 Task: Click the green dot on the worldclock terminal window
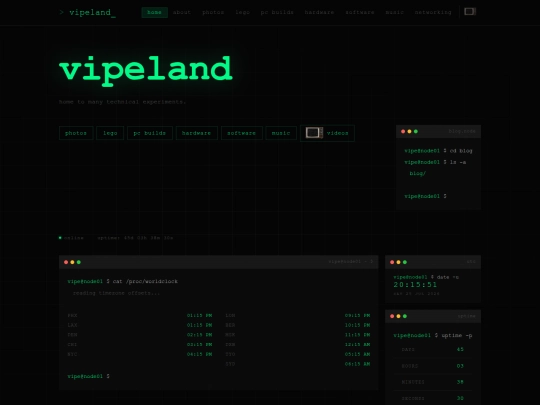coord(79,262)
